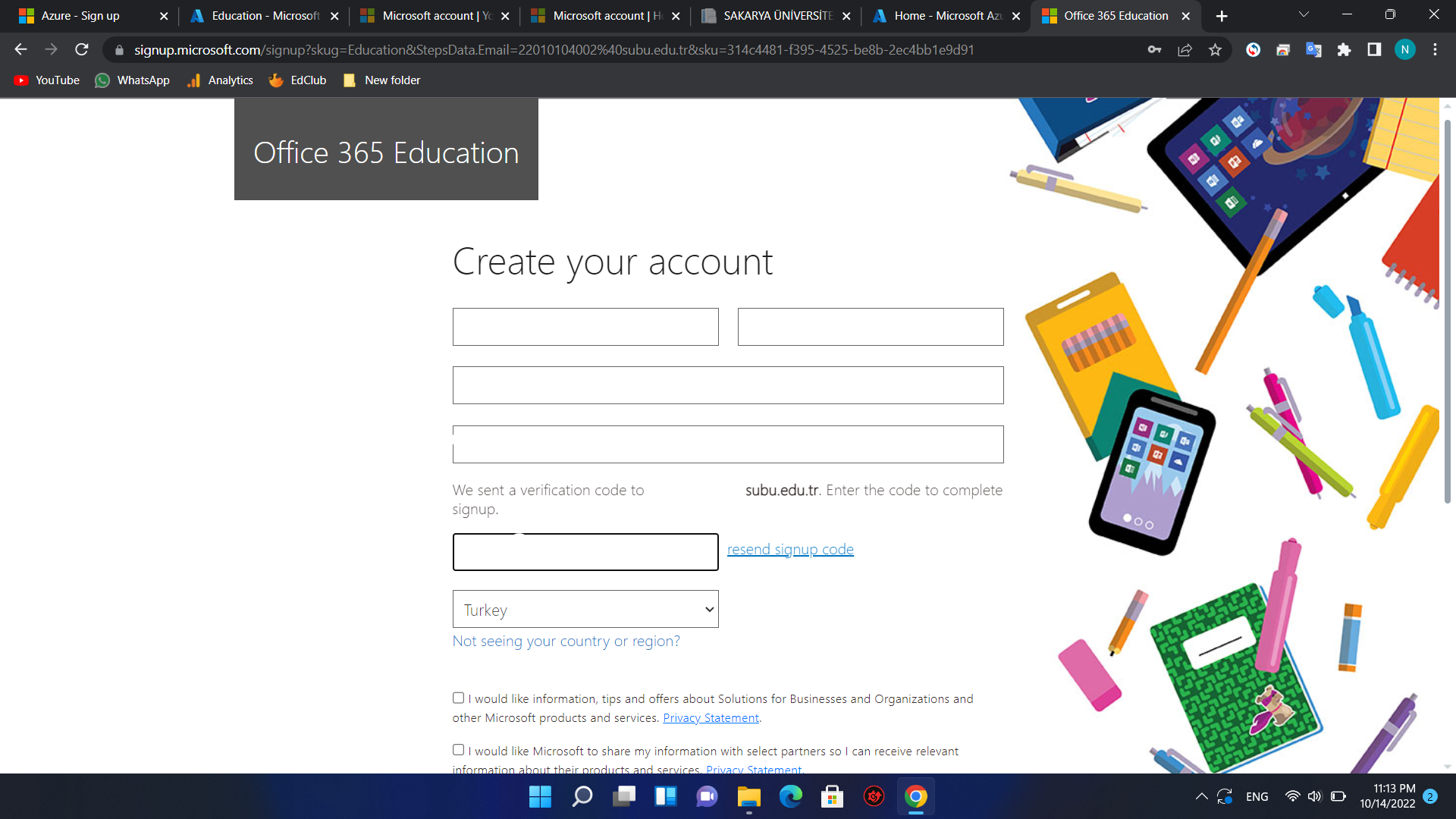Open the Extensions puzzle piece icon
Screen dimensions: 1456x819
point(1344,50)
